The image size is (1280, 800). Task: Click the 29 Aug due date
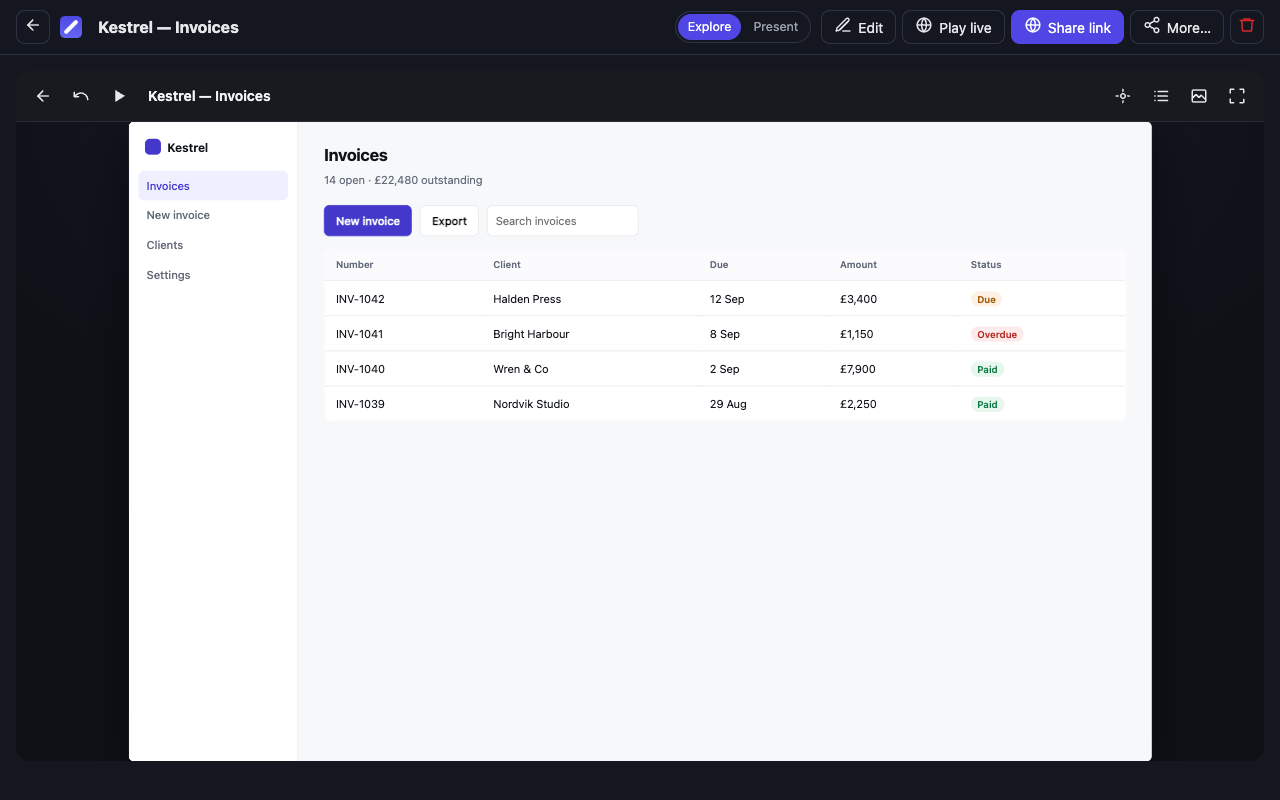click(728, 404)
